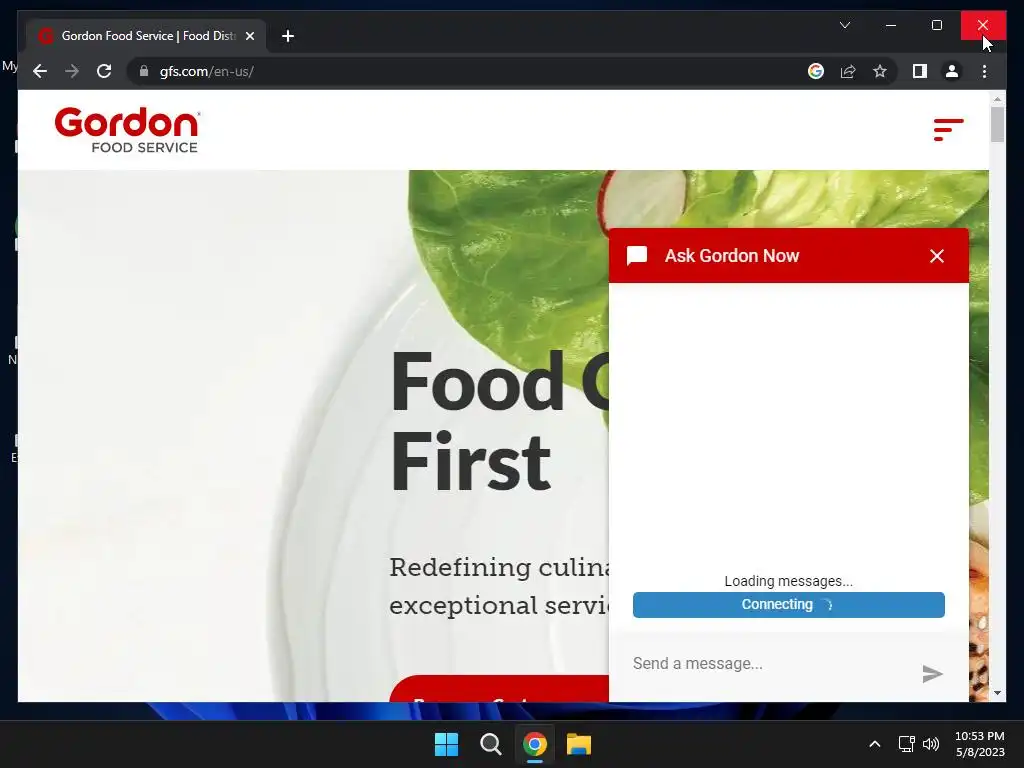The width and height of the screenshot is (1024, 768).
Task: Open a new tab with the plus button
Action: (288, 36)
